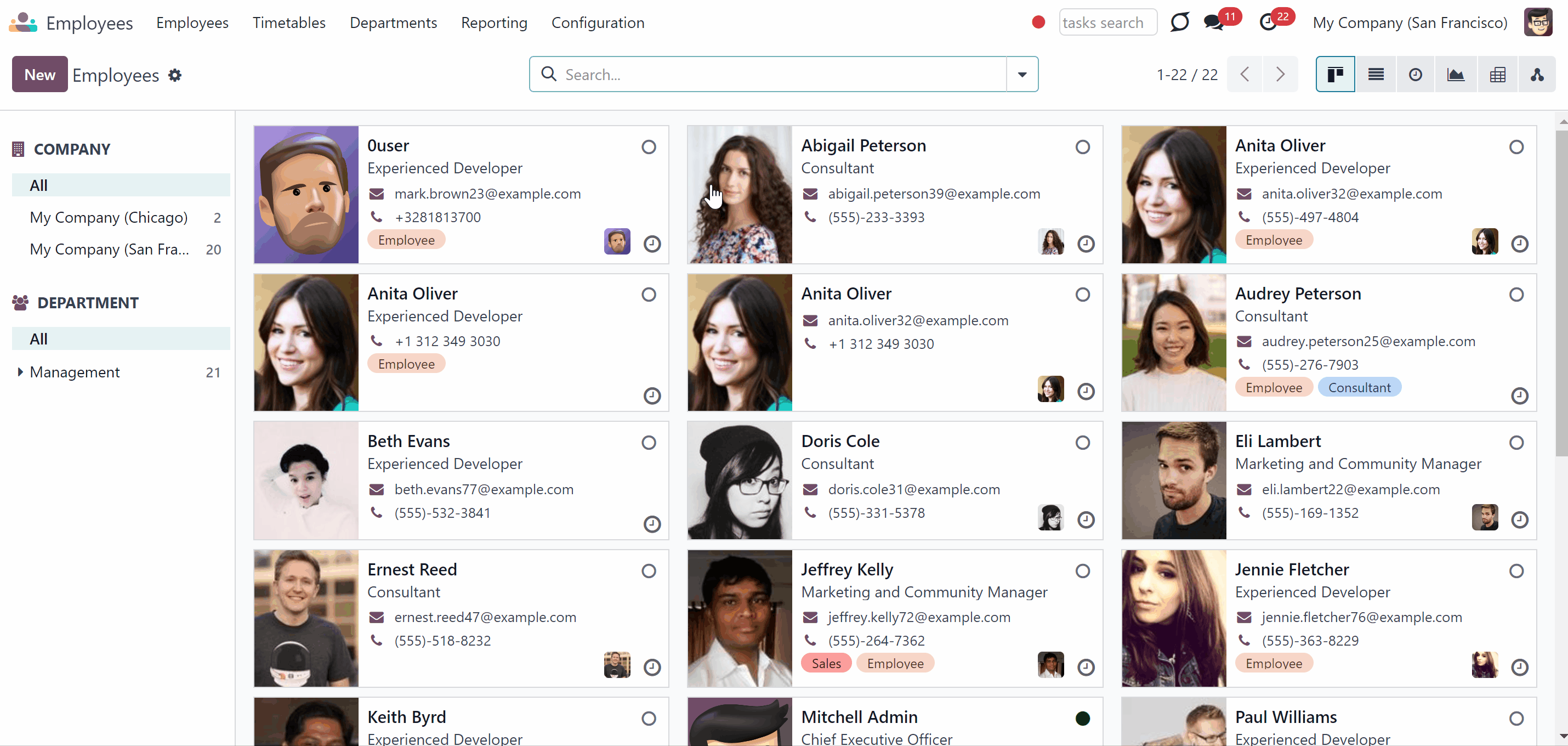This screenshot has height=746, width=1568.
Task: Filter by My Company (San Francisco) in sidebar
Action: point(121,249)
